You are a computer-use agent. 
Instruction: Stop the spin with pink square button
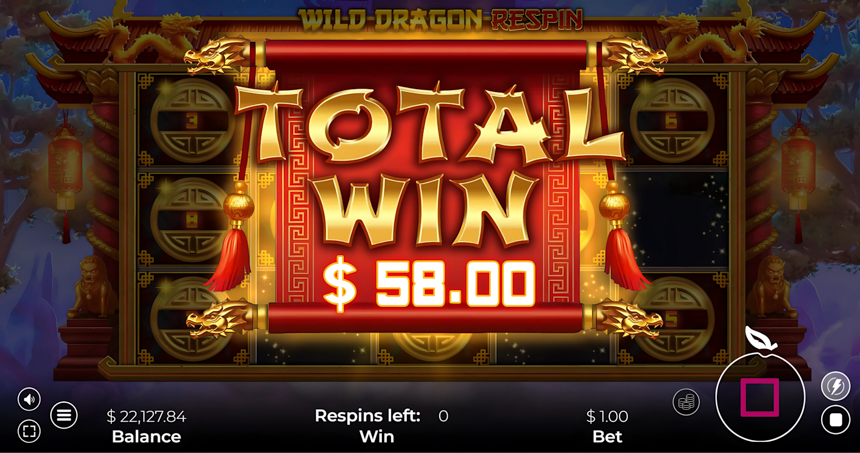point(760,397)
